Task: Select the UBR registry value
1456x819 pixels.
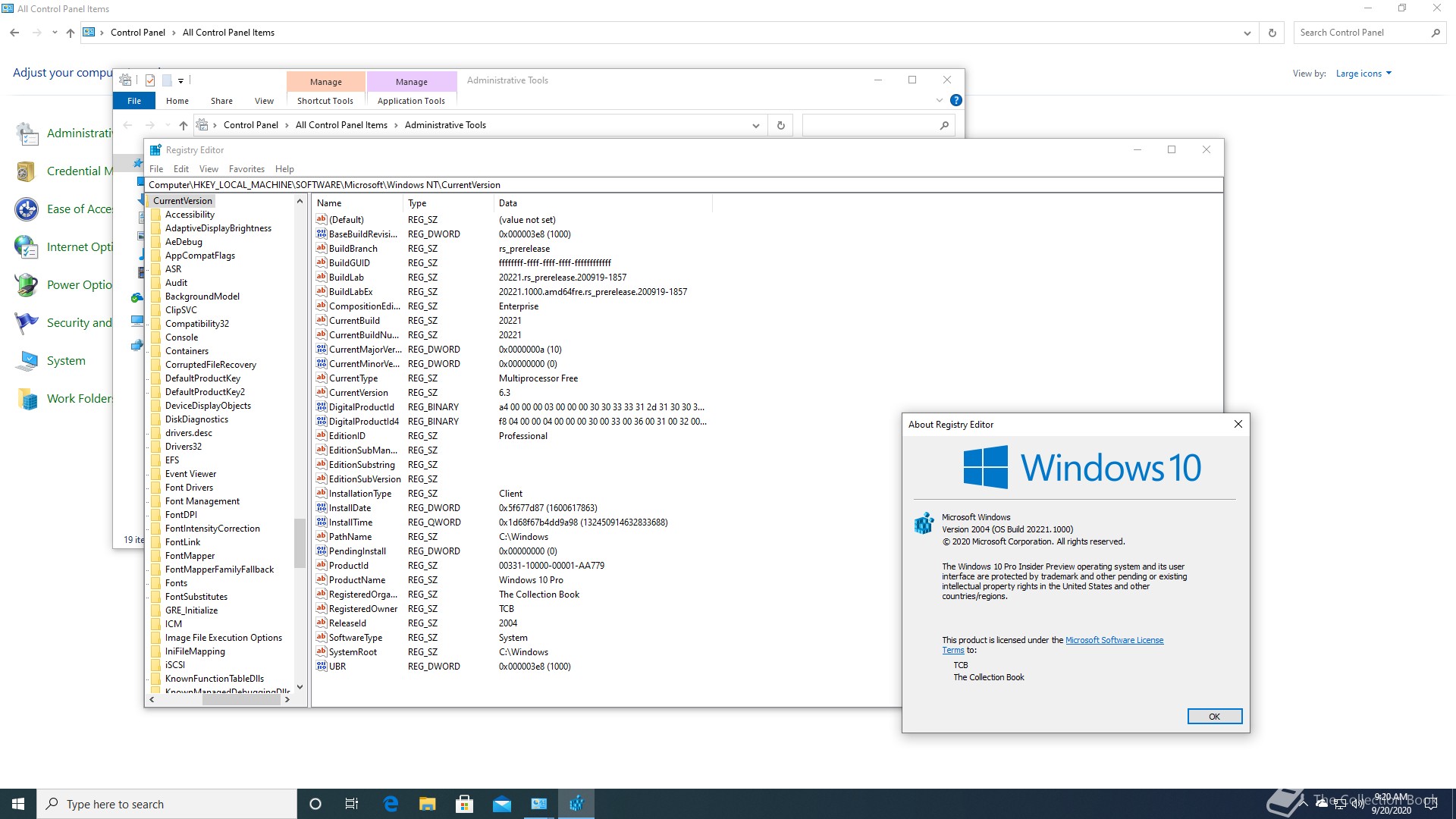Action: [337, 667]
